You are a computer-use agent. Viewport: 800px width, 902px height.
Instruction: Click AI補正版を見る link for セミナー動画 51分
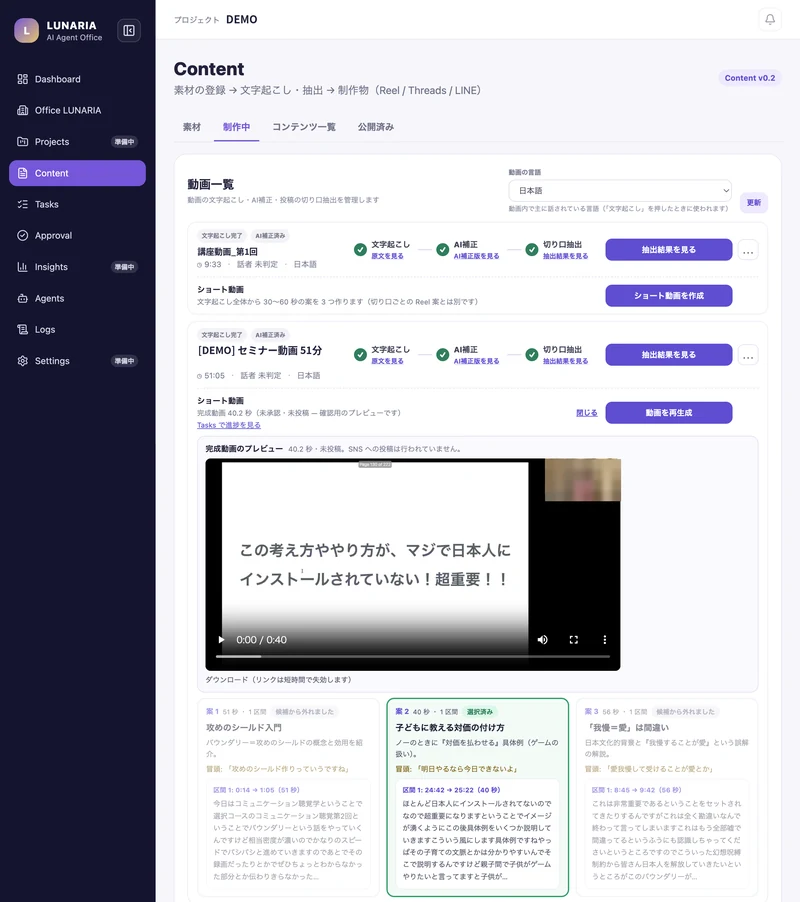[476, 361]
